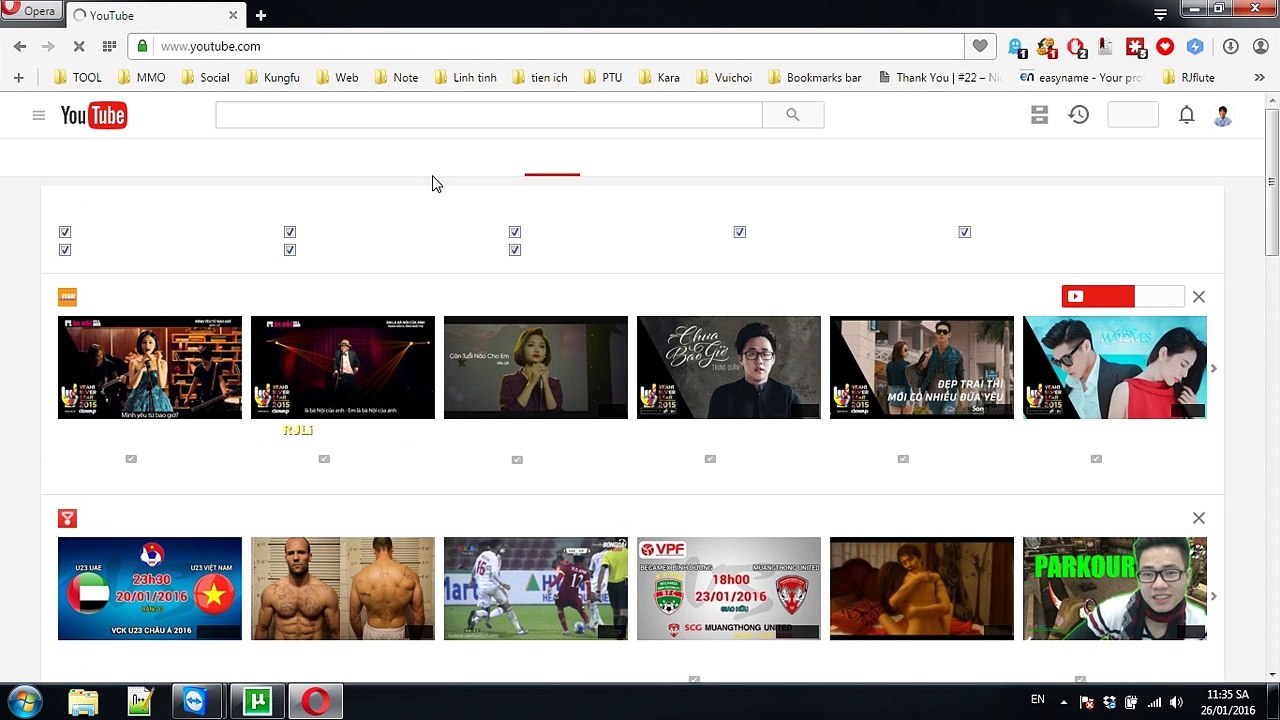Screen dimensions: 1280x720
Task: Open the Opera profile icon in the toolbar
Action: (x=1260, y=46)
